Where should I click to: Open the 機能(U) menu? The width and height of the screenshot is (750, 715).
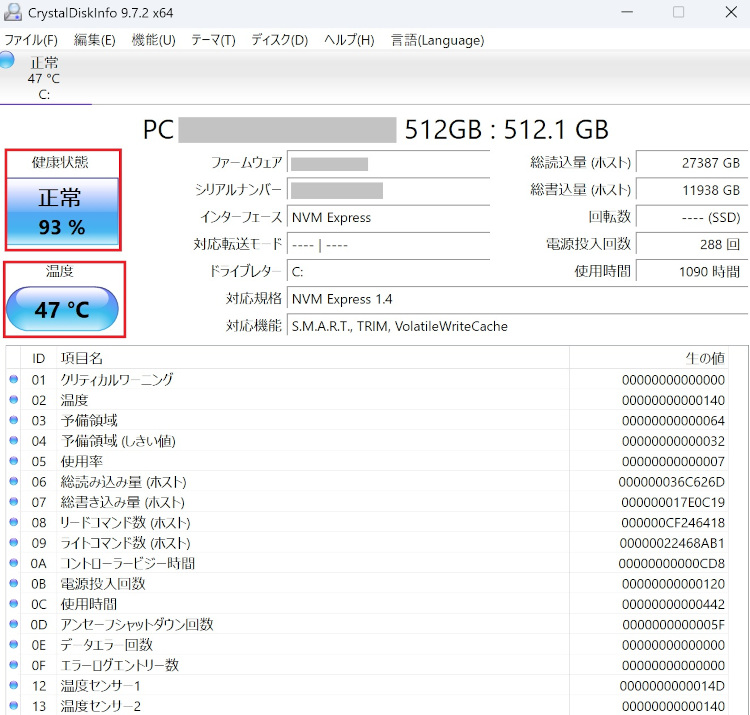[154, 40]
